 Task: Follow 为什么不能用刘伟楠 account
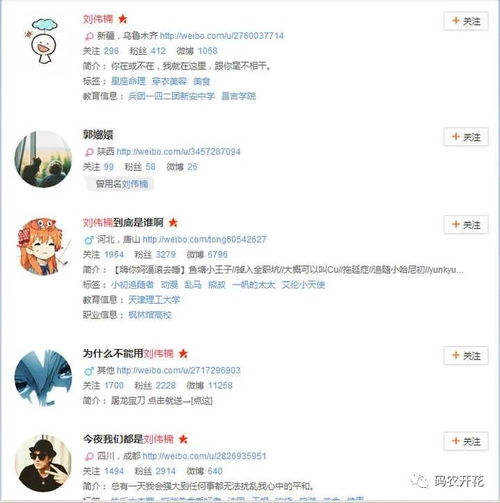[466, 356]
